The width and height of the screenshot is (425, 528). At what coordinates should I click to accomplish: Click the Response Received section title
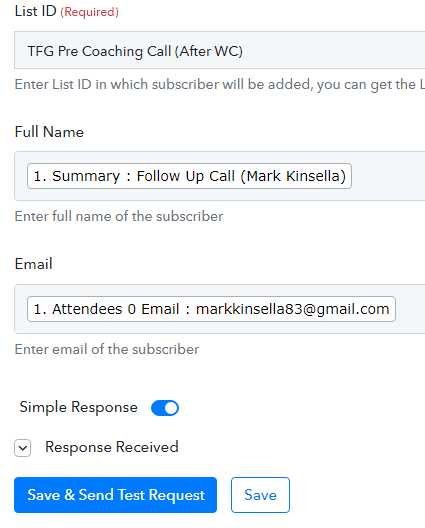click(x=112, y=447)
